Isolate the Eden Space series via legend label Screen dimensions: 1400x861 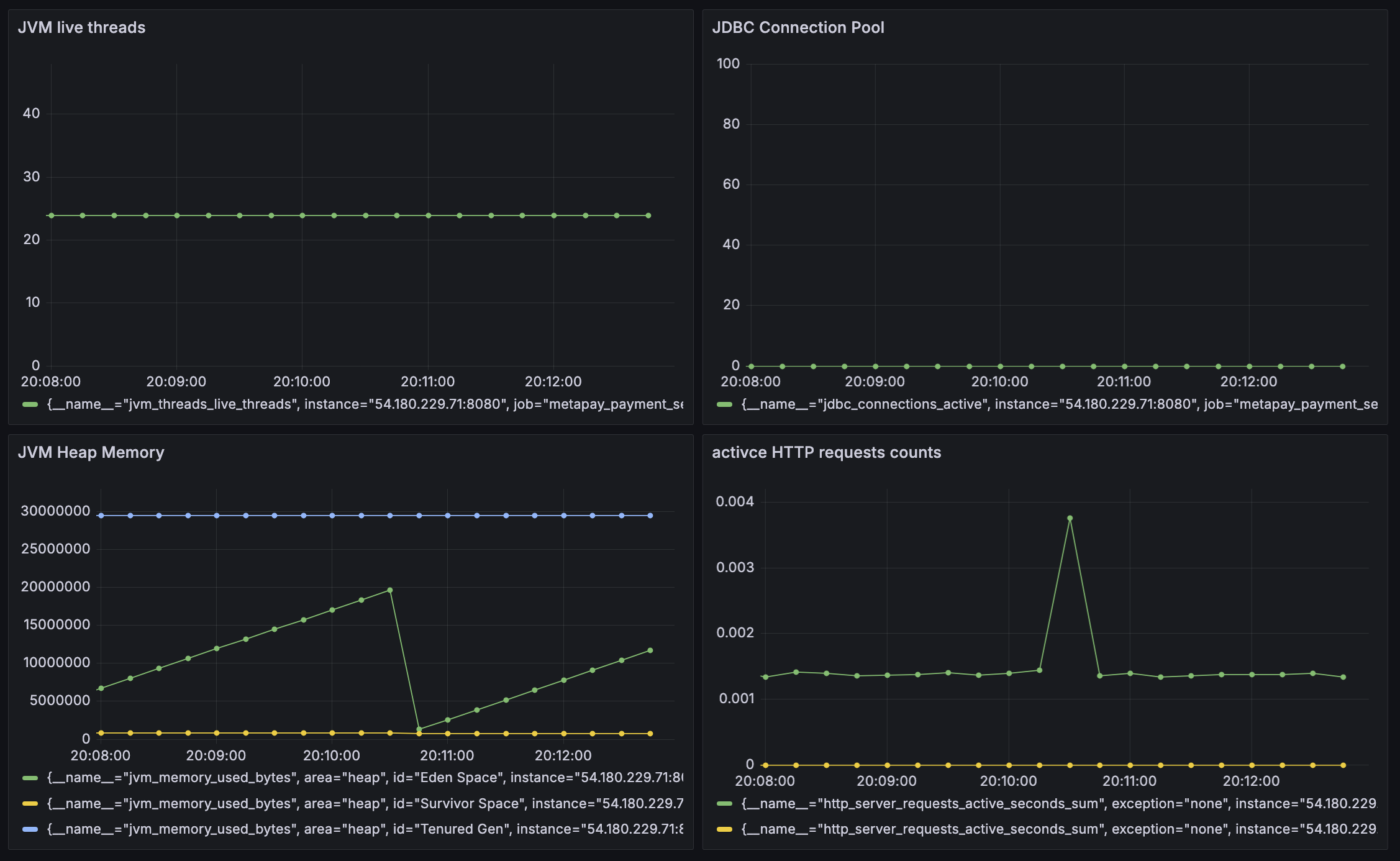tap(365, 778)
